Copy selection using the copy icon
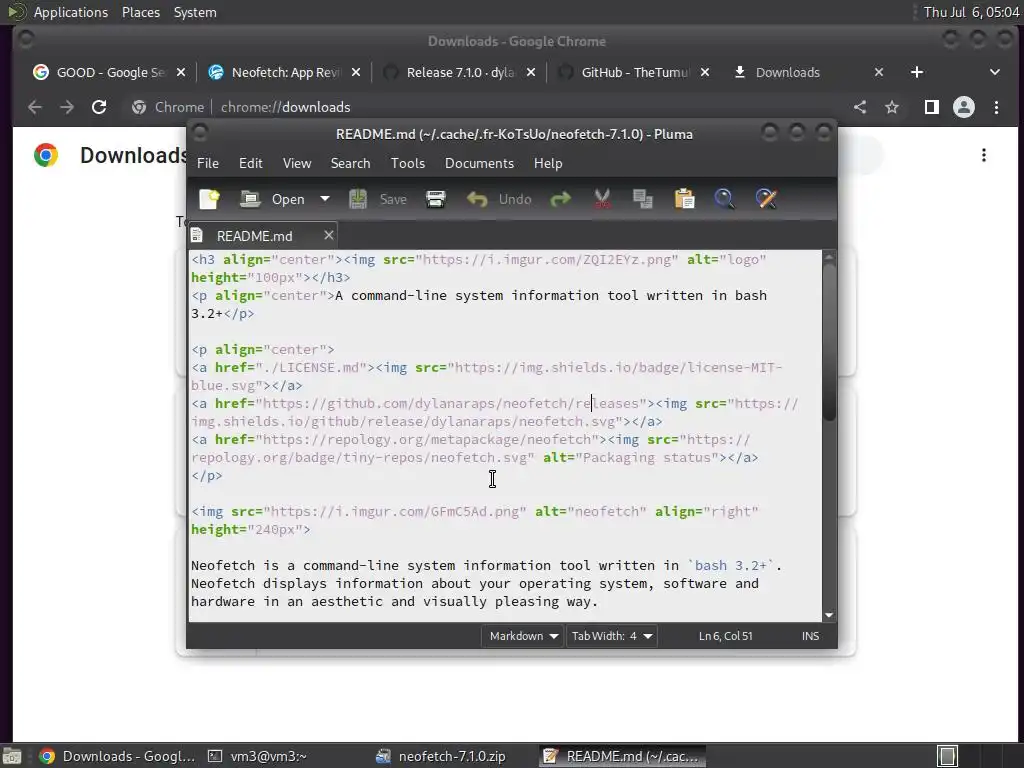 pyautogui.click(x=643, y=199)
